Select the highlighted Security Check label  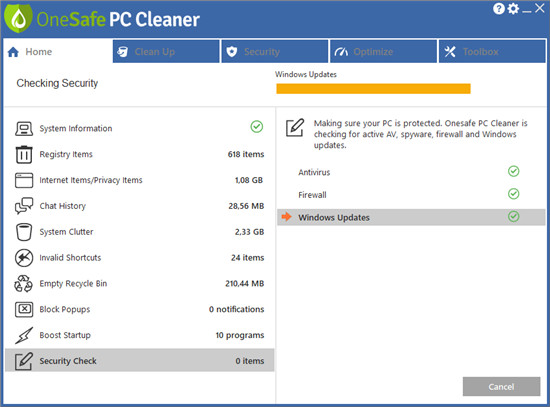68,361
